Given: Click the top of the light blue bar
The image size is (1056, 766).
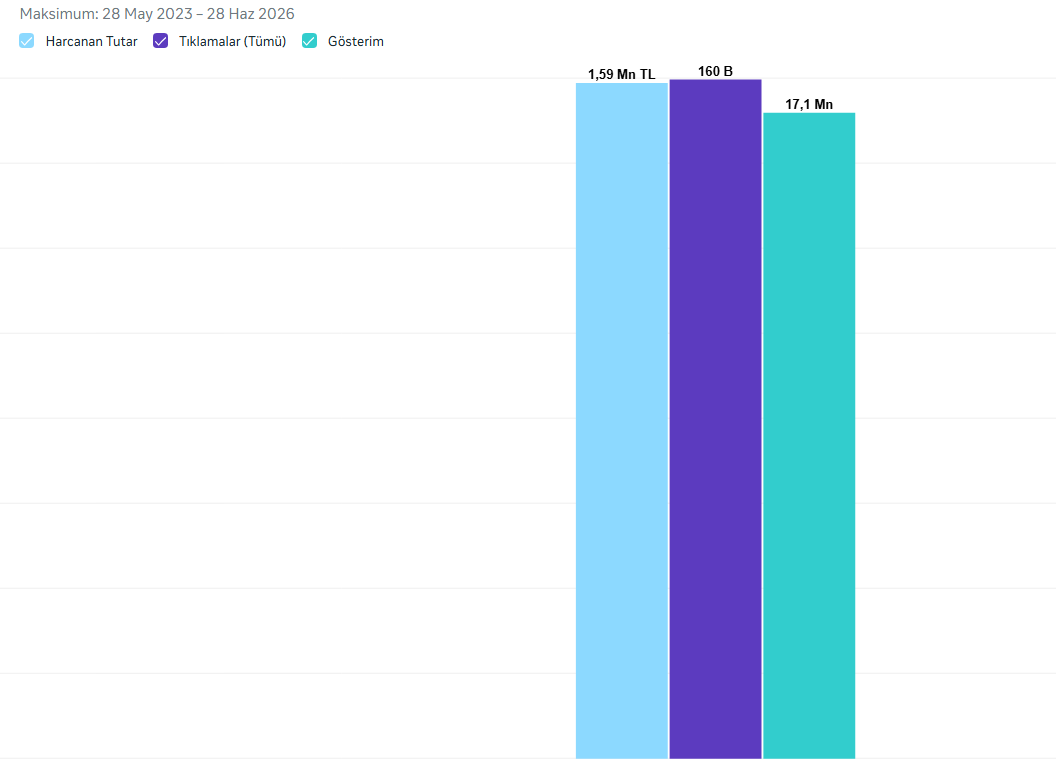Looking at the screenshot, I should coord(622,85).
